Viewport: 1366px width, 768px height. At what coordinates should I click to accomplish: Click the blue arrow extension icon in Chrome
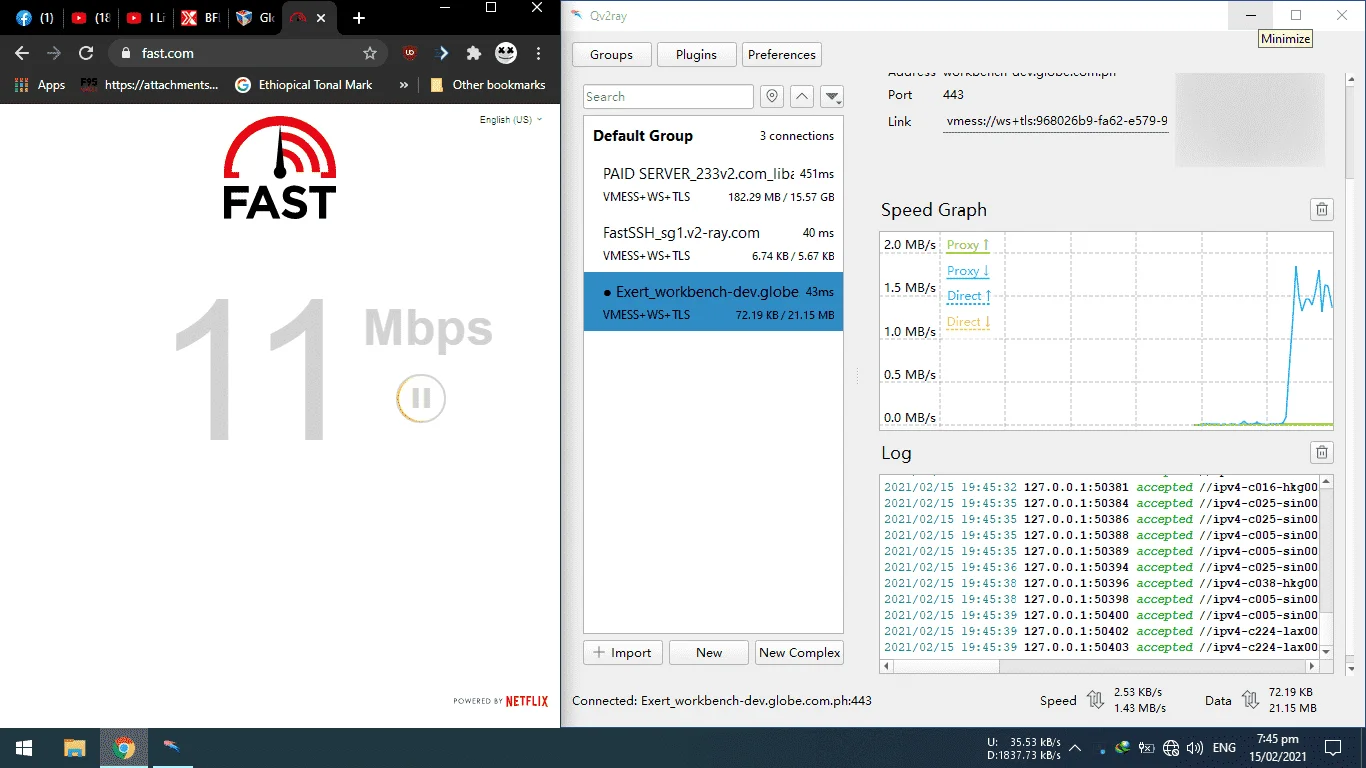tap(444, 53)
